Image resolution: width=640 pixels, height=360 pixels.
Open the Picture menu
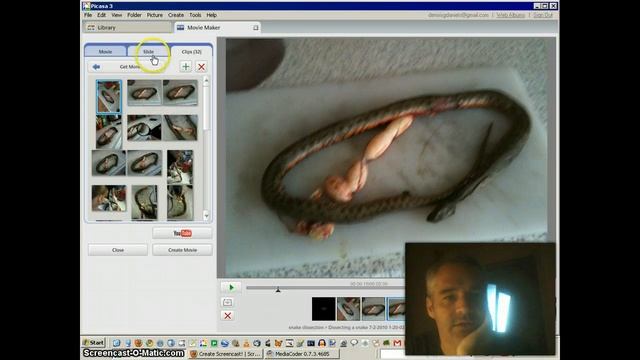click(155, 15)
